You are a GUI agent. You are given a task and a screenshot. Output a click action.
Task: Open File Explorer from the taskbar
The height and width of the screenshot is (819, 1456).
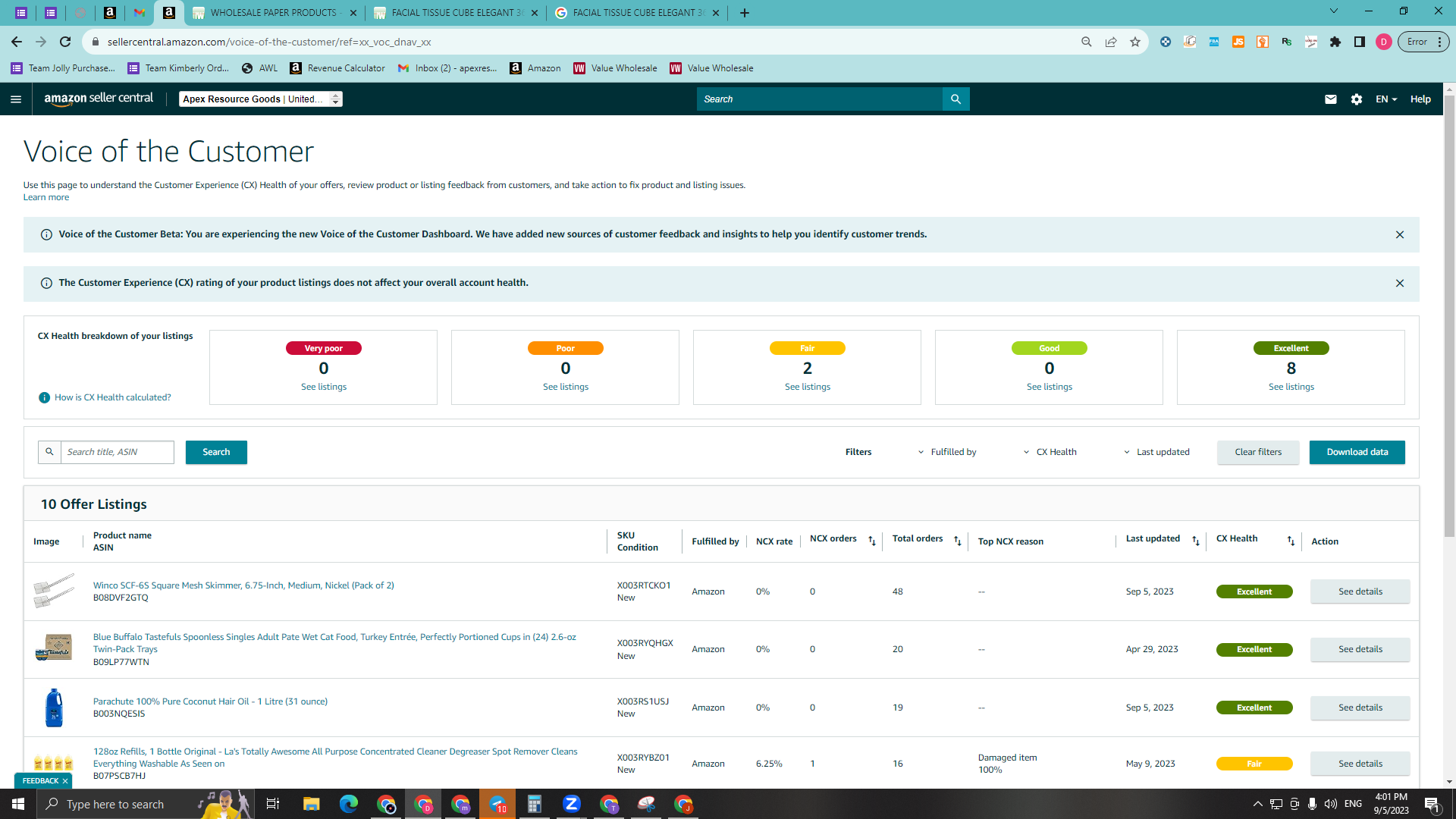click(312, 804)
